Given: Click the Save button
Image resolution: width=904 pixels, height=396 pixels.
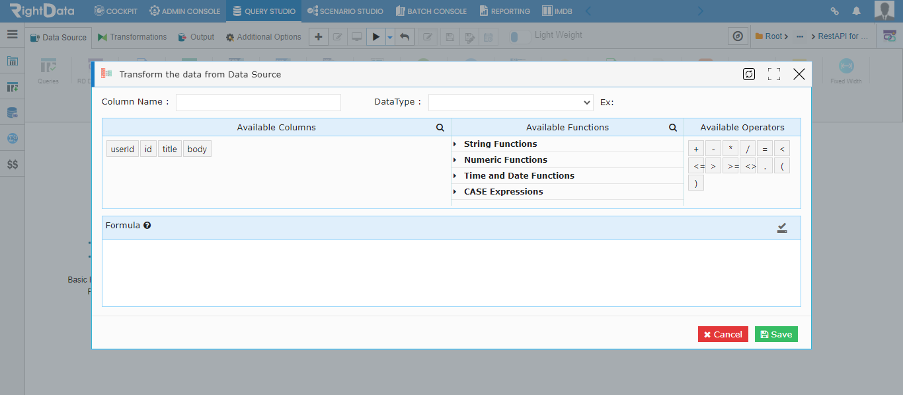Looking at the screenshot, I should click(x=777, y=334).
